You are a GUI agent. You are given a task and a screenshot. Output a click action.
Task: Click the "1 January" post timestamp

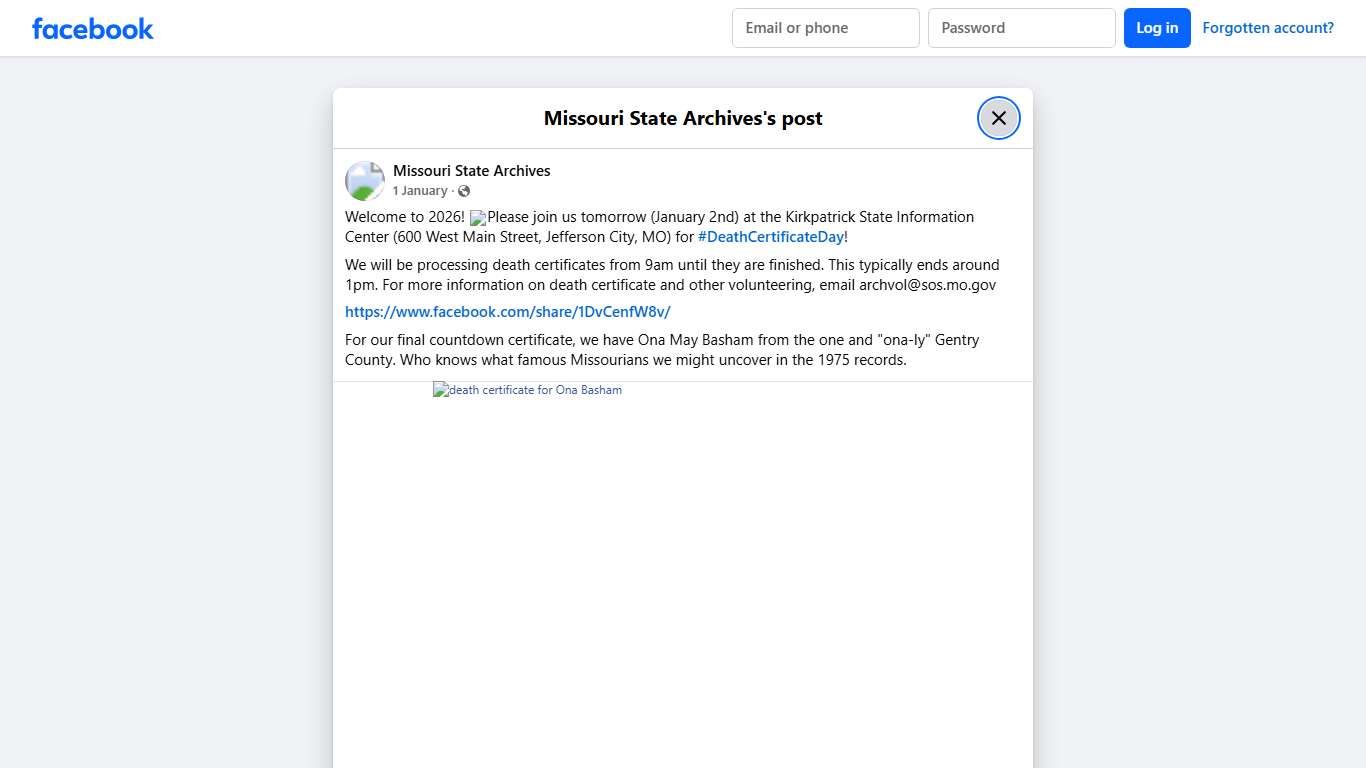(420, 191)
